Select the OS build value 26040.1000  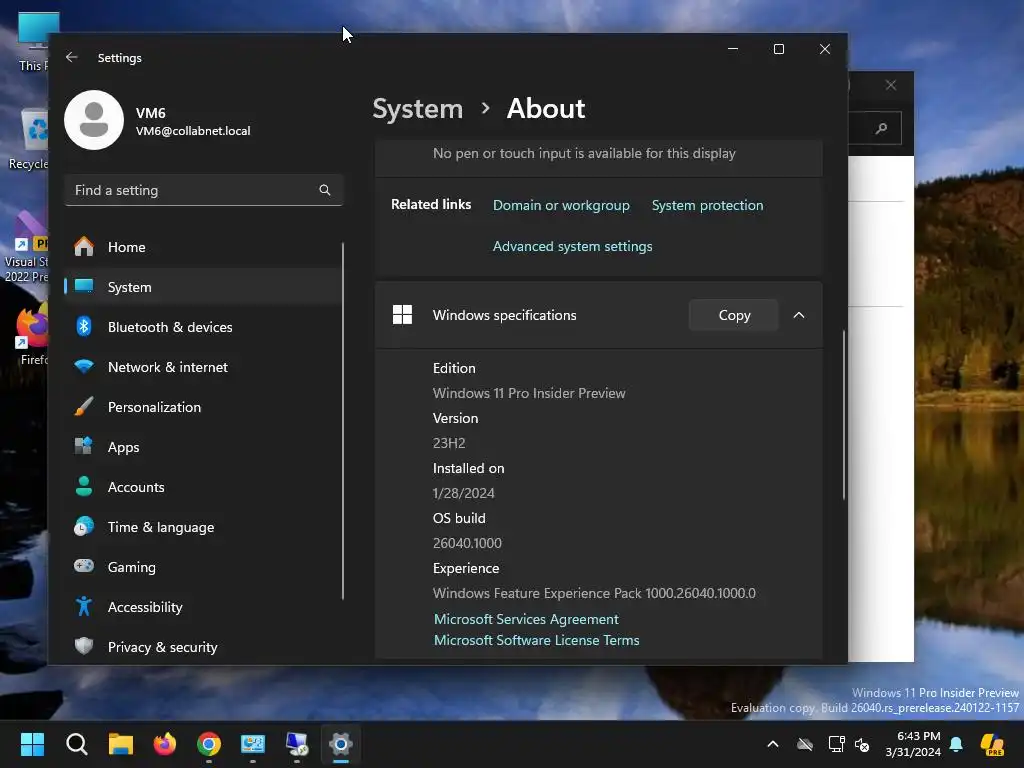pyautogui.click(x=467, y=543)
